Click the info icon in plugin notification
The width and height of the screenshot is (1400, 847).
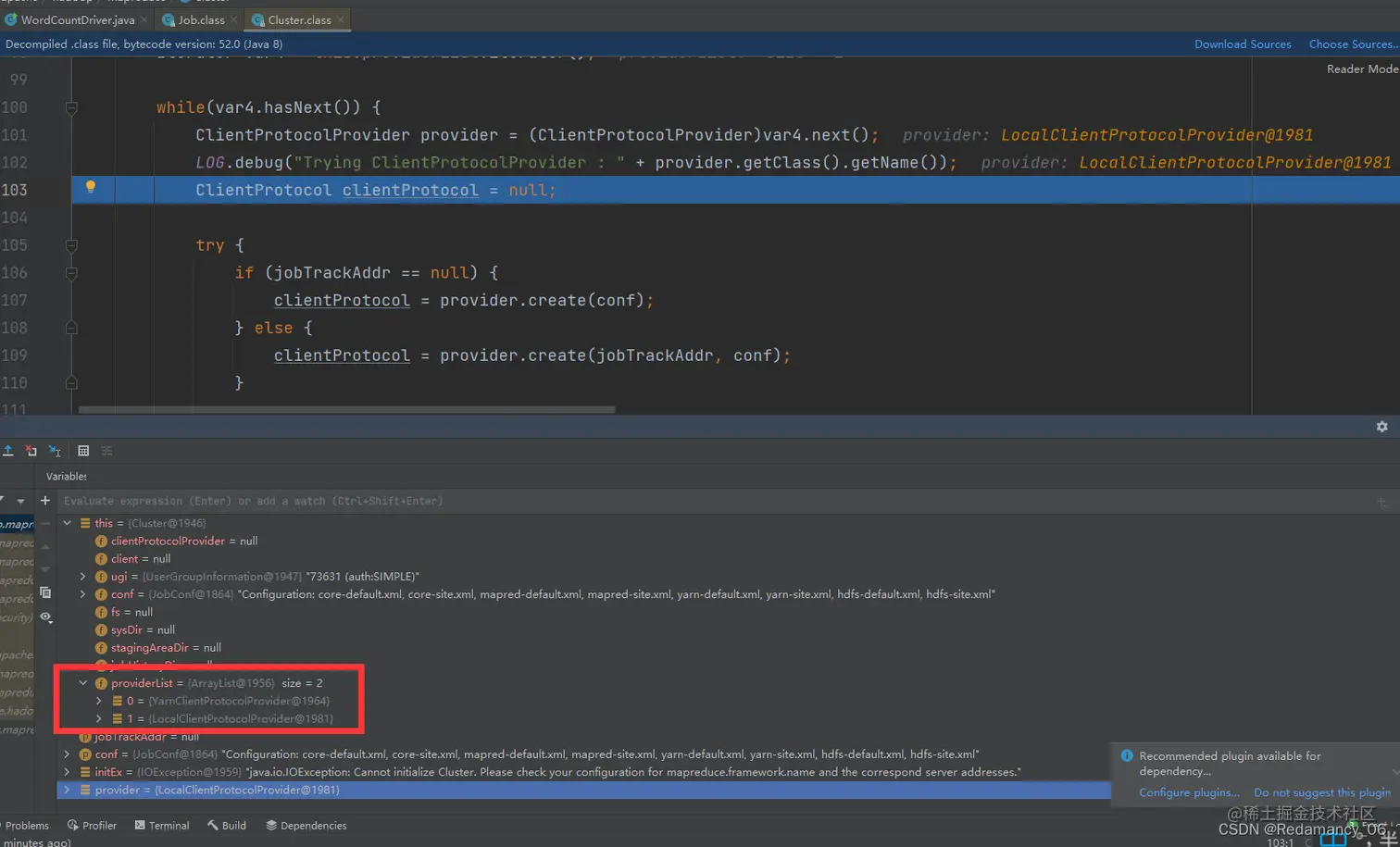(1127, 756)
